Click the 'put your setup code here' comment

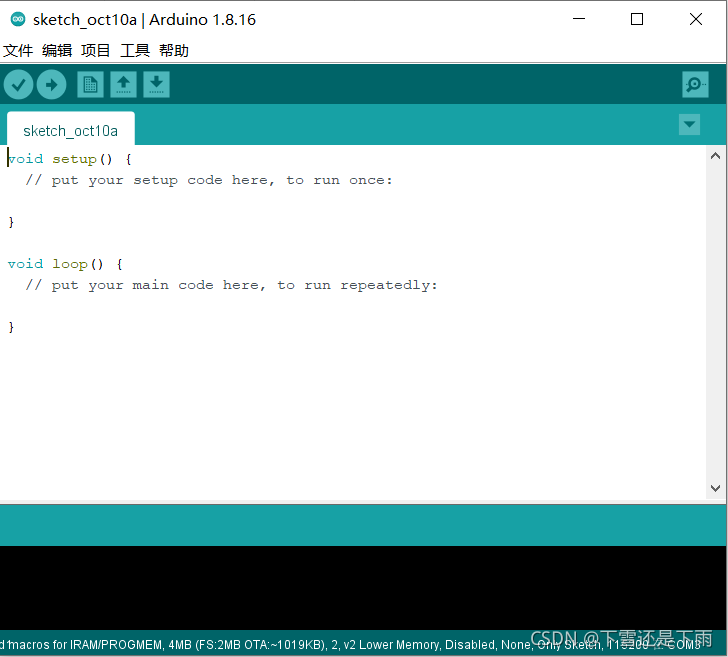point(209,180)
